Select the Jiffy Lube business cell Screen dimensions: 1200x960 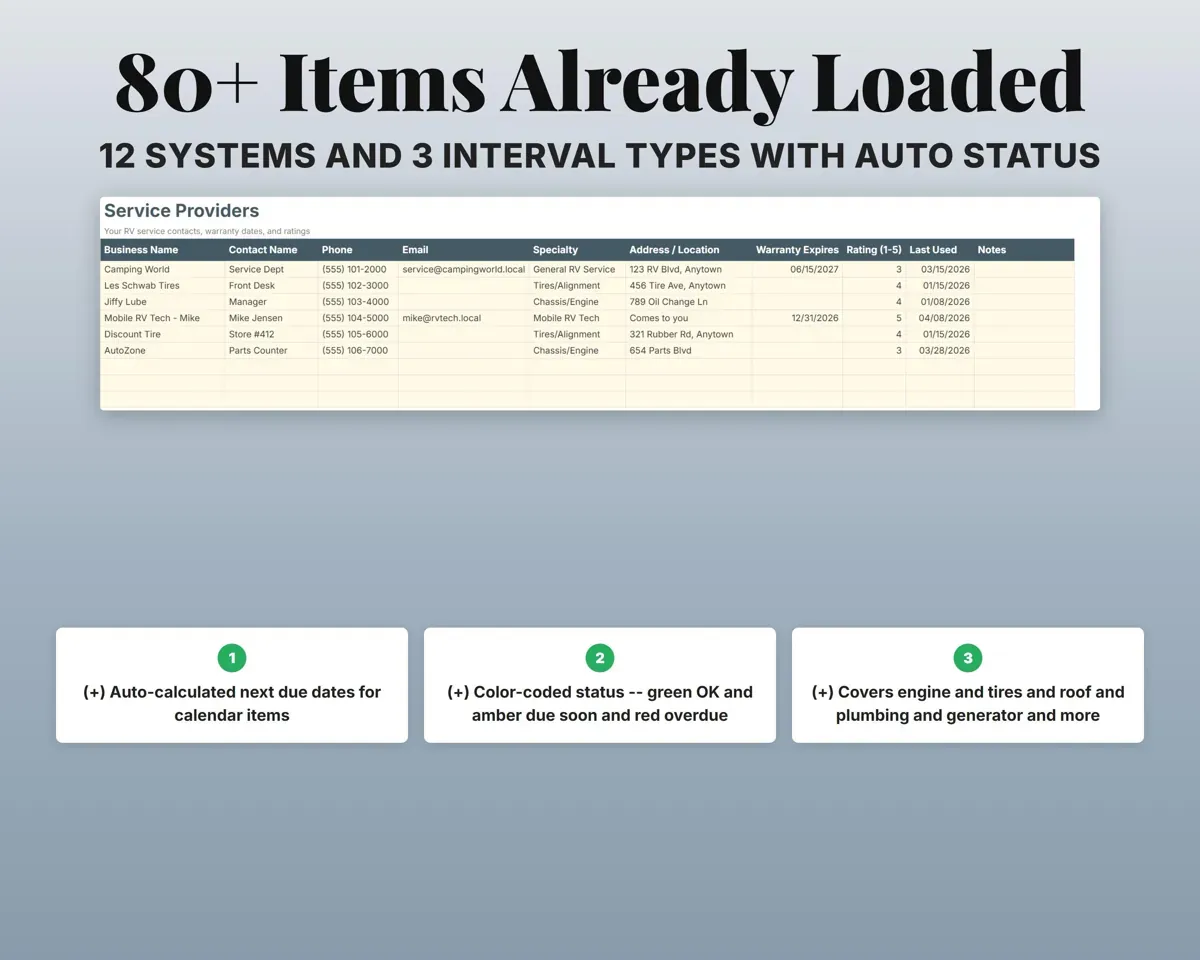point(163,302)
